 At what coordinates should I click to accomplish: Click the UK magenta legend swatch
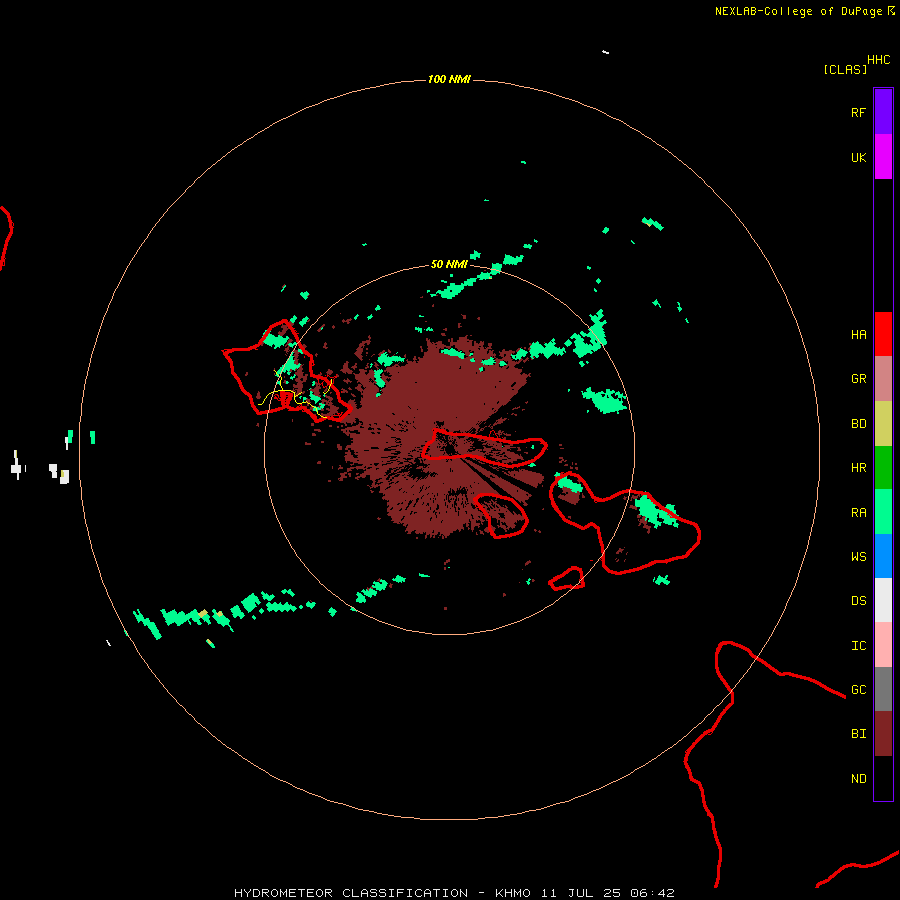883,157
